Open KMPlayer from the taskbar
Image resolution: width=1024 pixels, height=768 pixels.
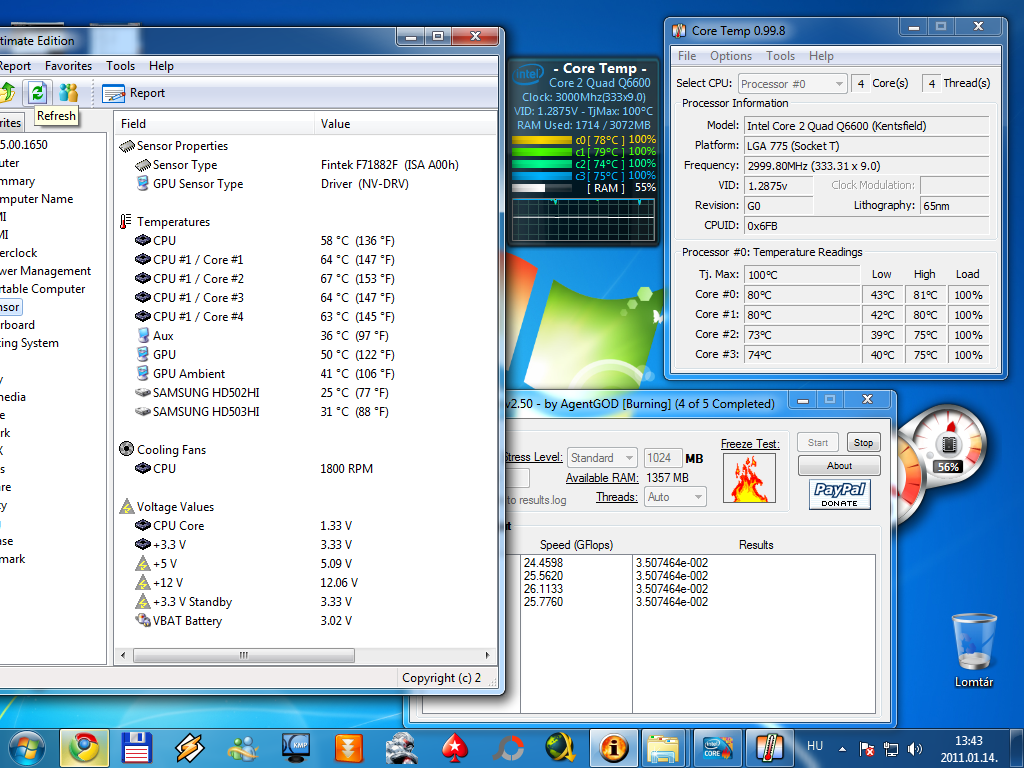(x=296, y=748)
